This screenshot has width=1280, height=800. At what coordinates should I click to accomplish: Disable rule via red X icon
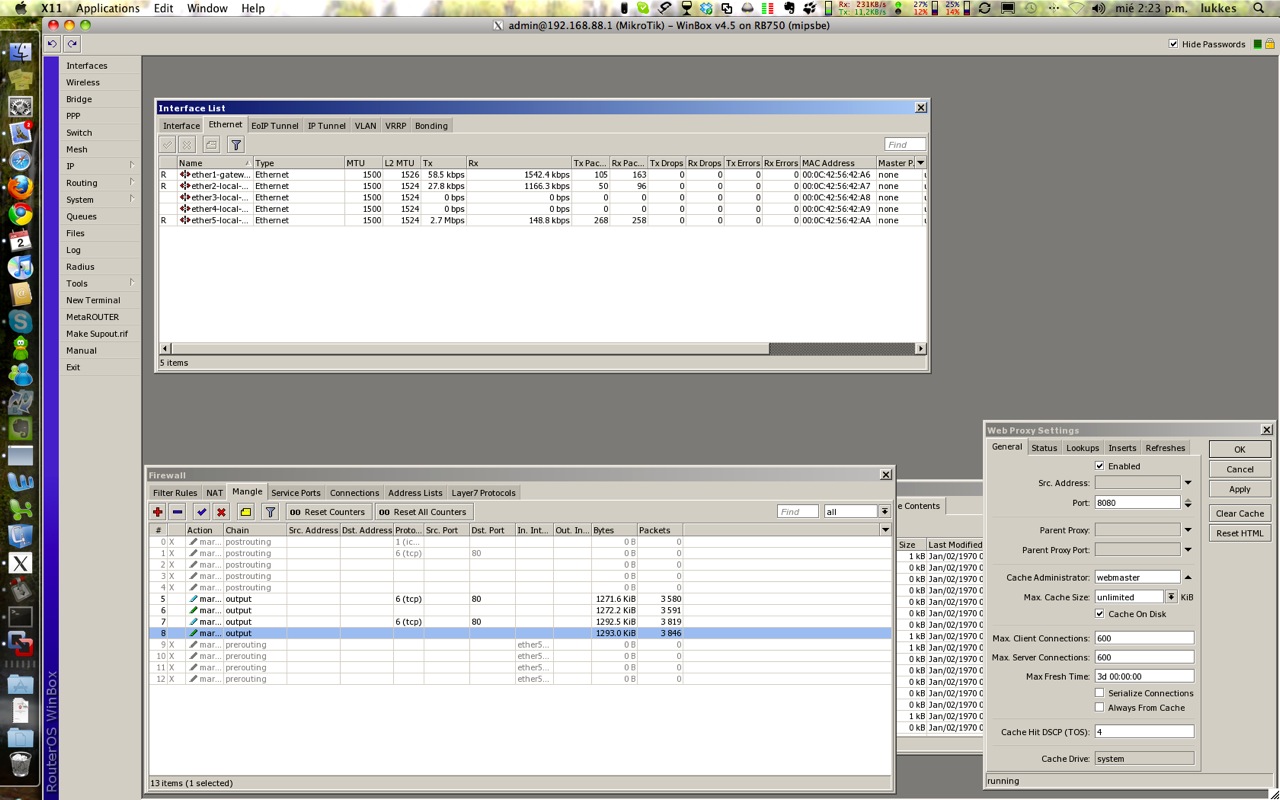click(x=223, y=511)
